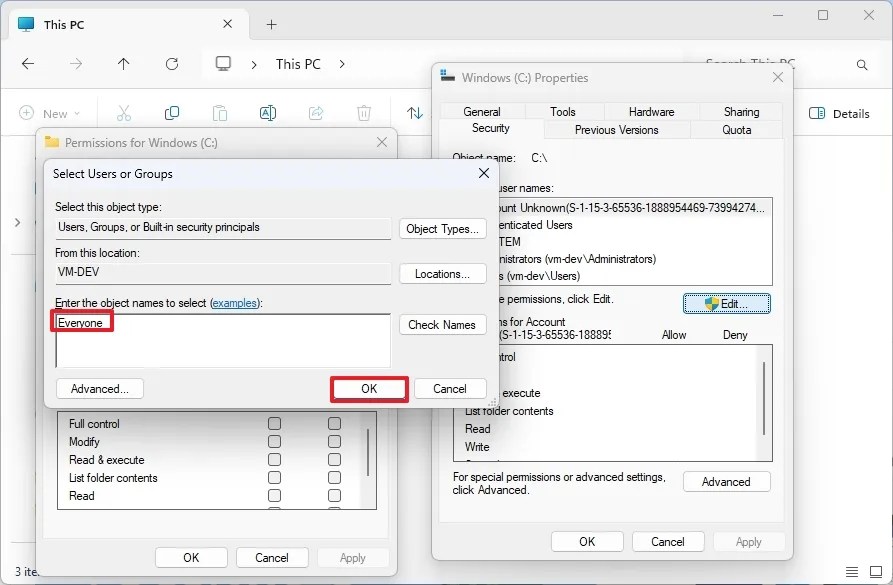893x585 pixels.
Task: Open the General tab in Properties
Action: (482, 112)
